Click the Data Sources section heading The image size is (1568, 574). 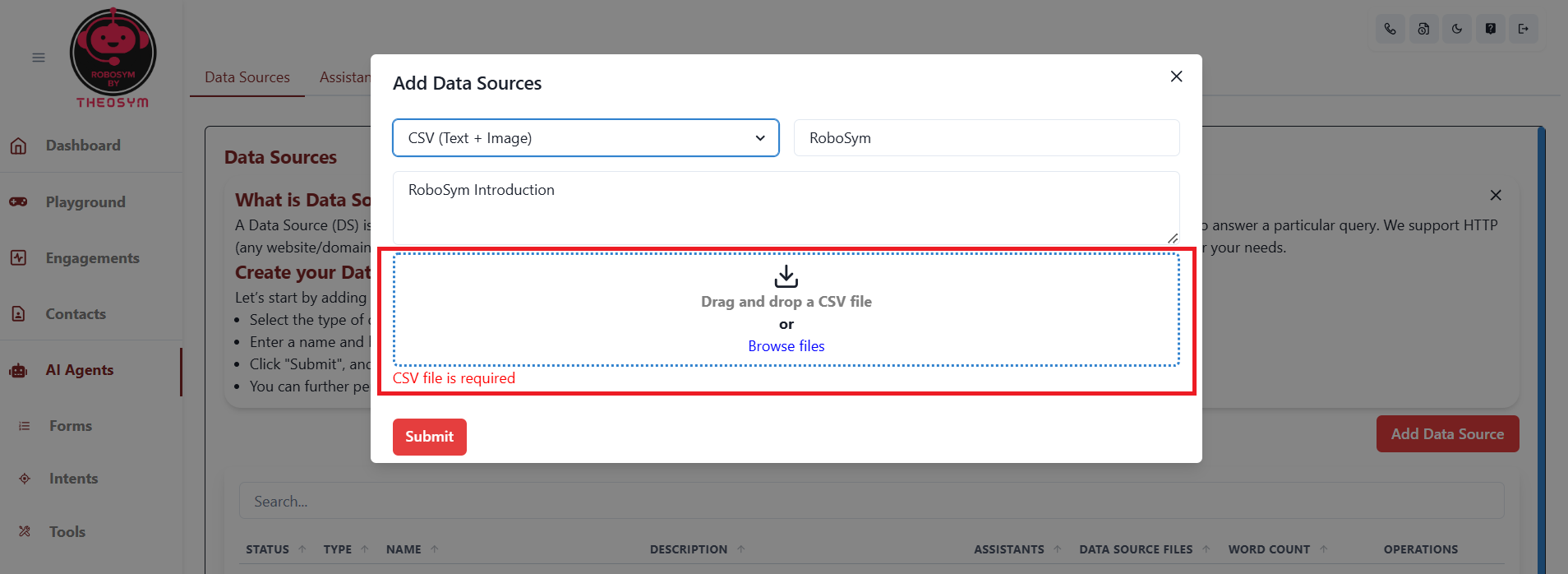280,157
